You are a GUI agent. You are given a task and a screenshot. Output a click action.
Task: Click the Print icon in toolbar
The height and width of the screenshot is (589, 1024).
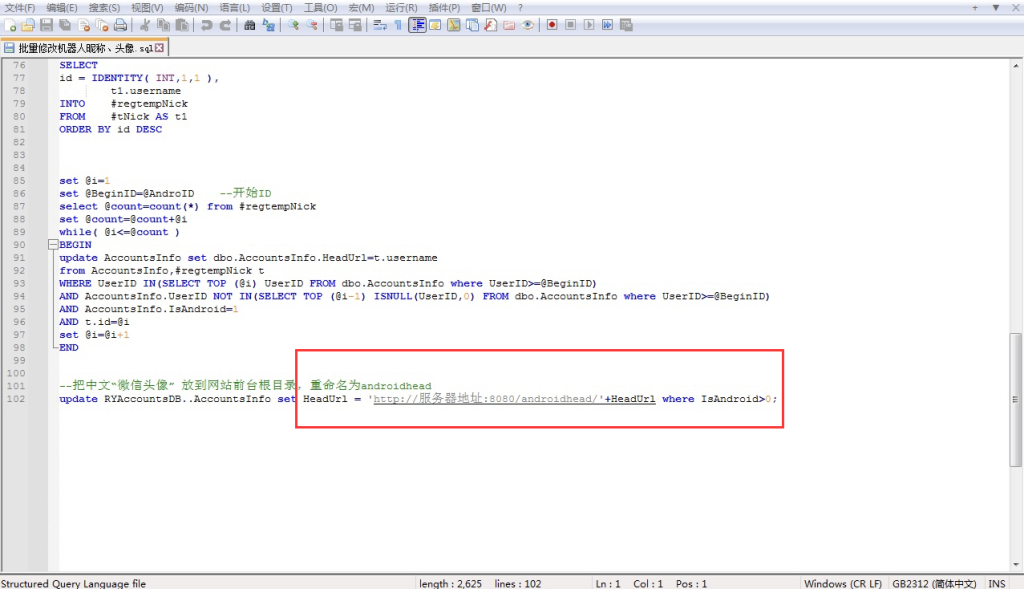click(x=120, y=25)
